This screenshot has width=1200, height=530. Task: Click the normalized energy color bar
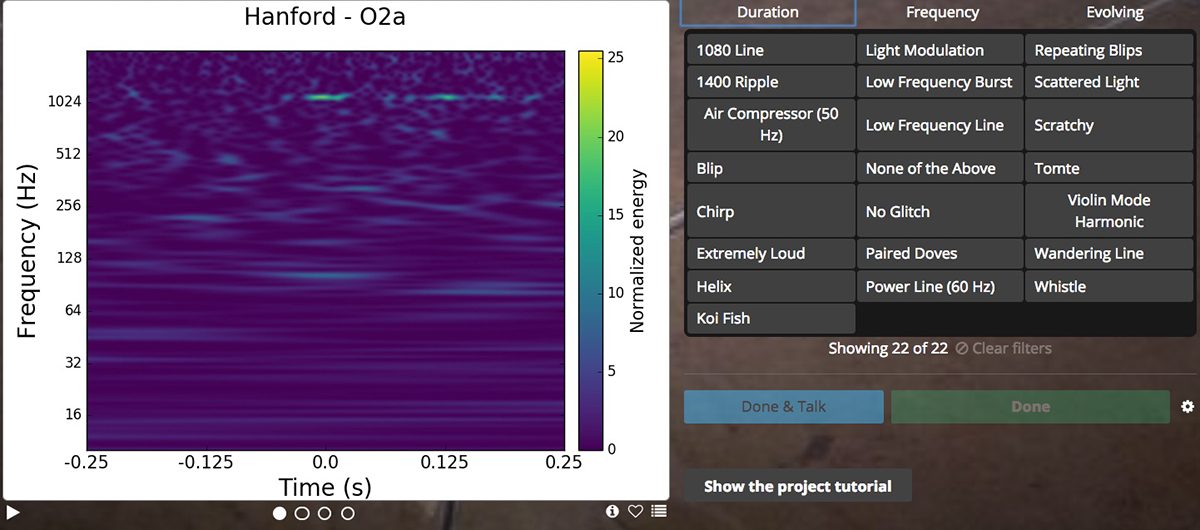pyautogui.click(x=590, y=250)
